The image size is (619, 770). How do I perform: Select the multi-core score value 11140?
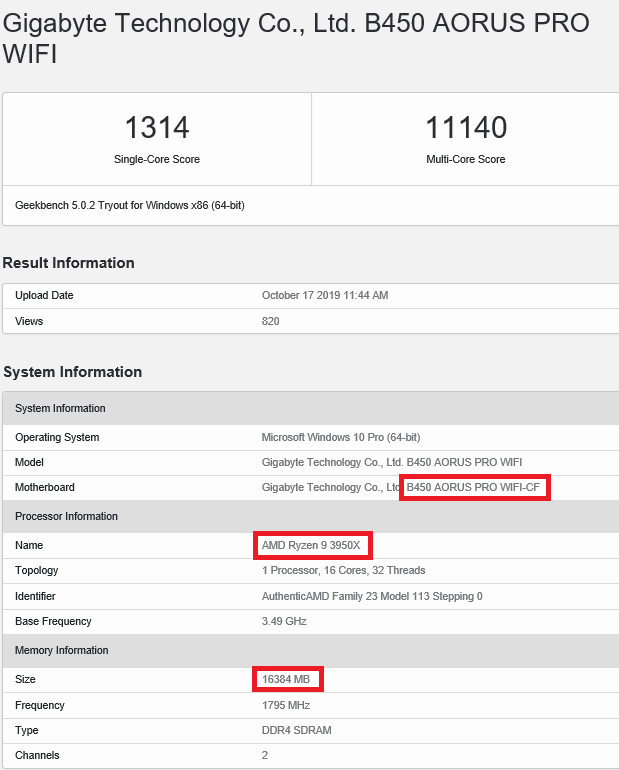466,127
